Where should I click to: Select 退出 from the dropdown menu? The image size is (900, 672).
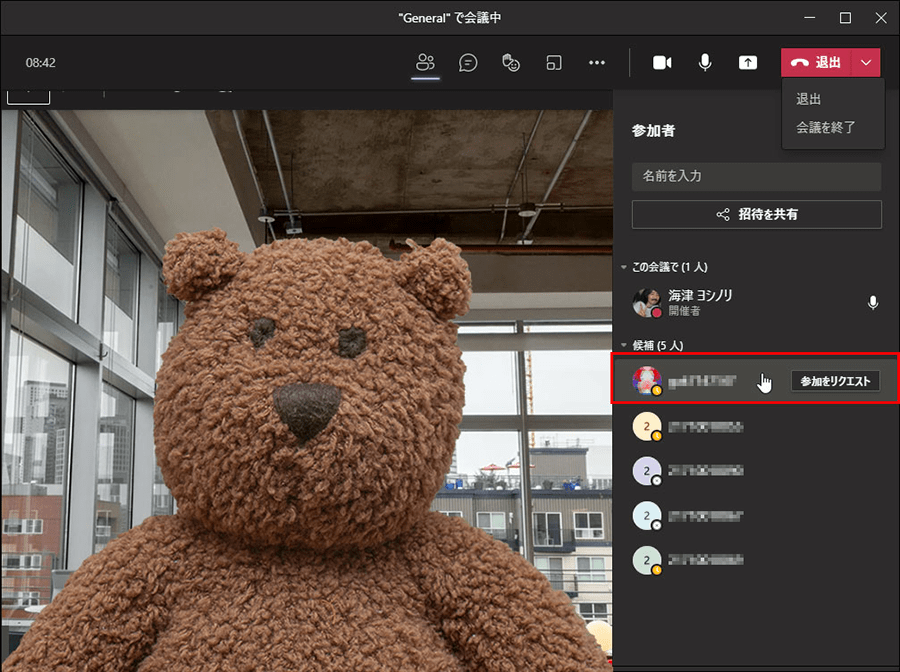click(809, 99)
